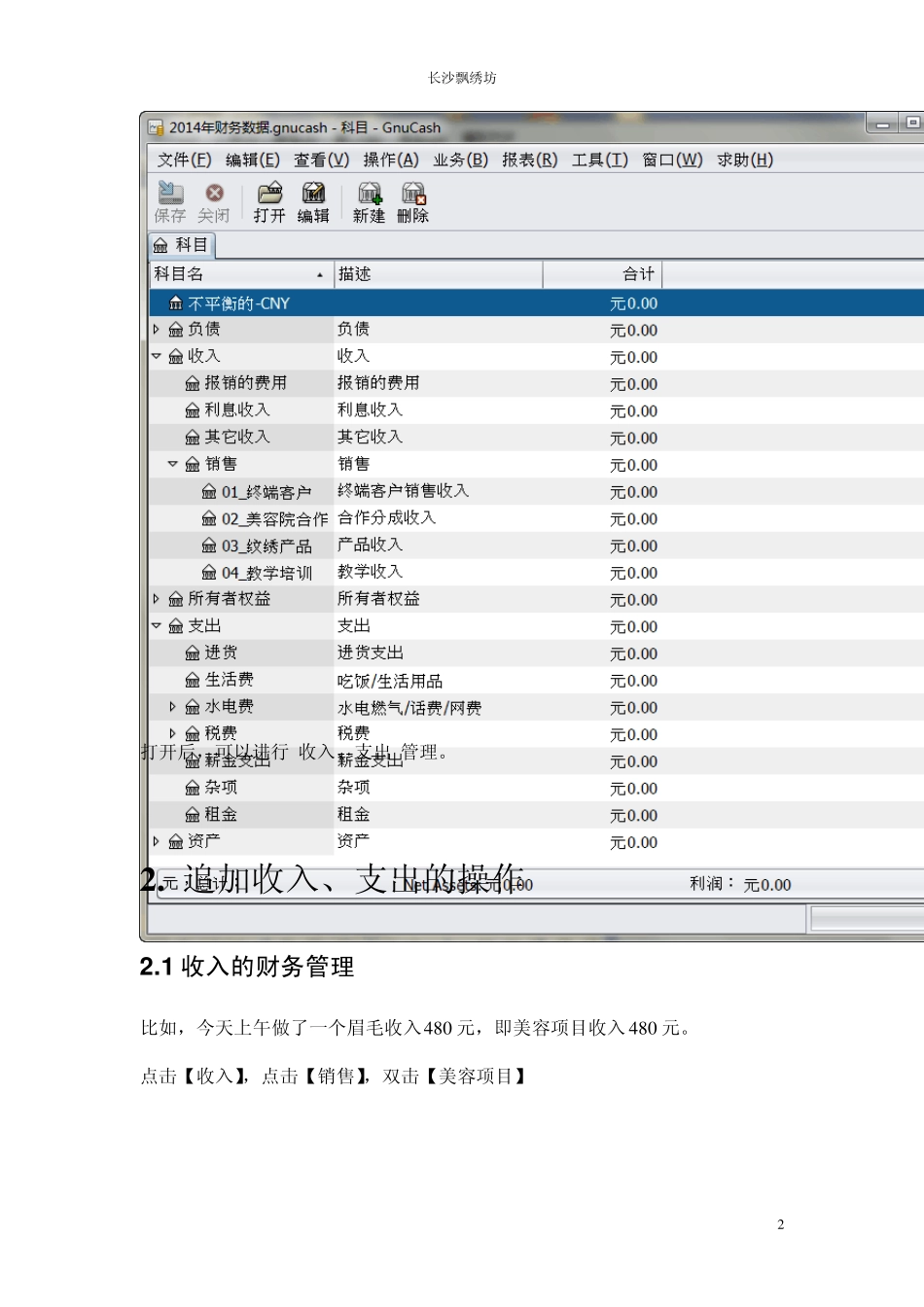Collapse the 销售 sub-account tree
The height and width of the screenshot is (1307, 924).
(172, 465)
